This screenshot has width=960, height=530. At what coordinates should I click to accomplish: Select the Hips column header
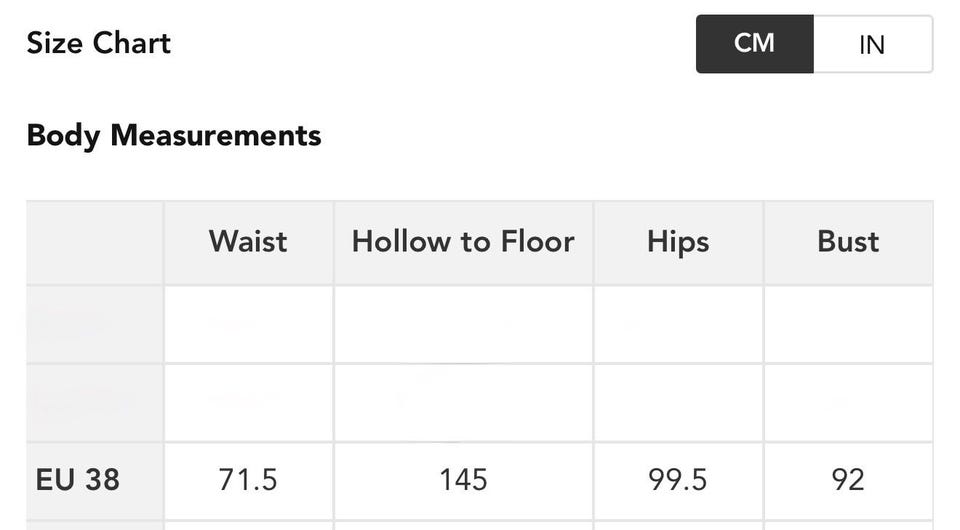[678, 242]
